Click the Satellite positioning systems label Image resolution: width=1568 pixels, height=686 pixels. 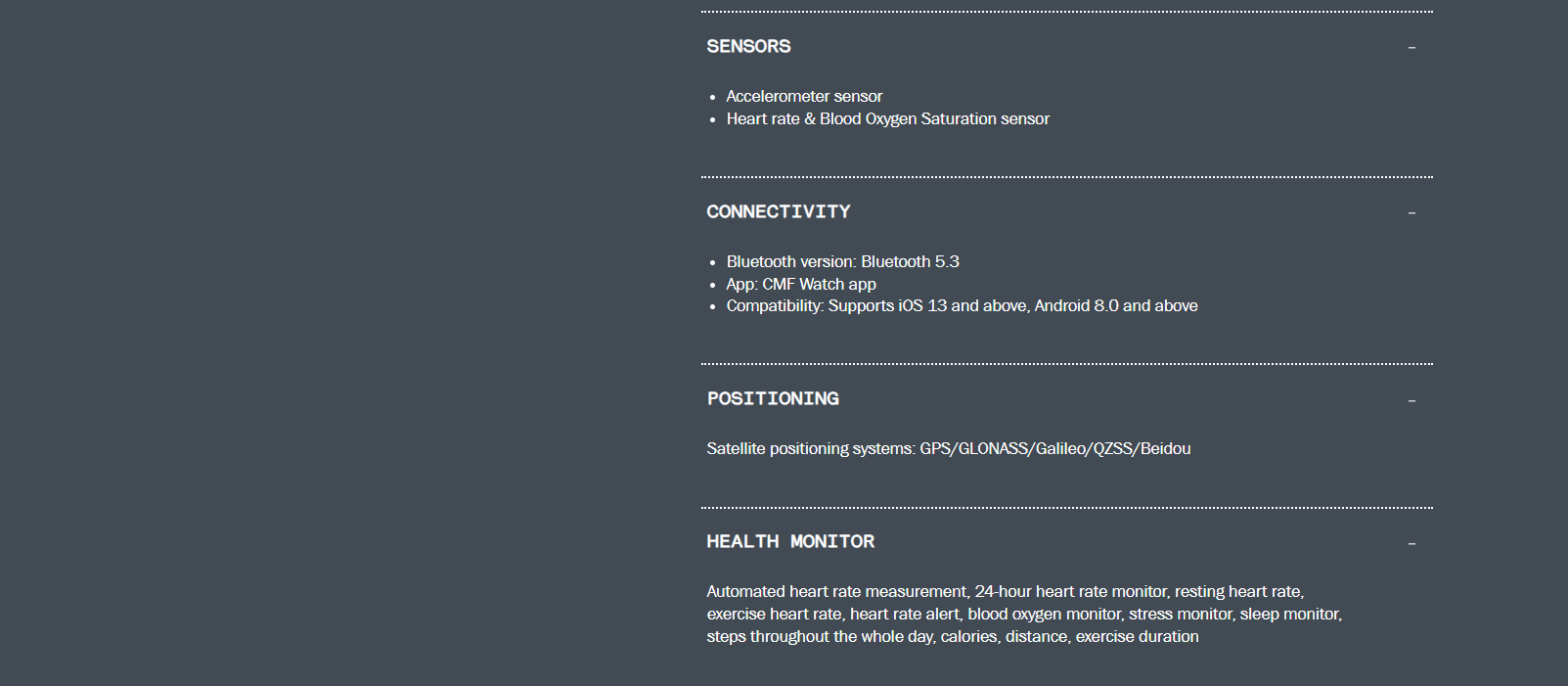coord(811,448)
